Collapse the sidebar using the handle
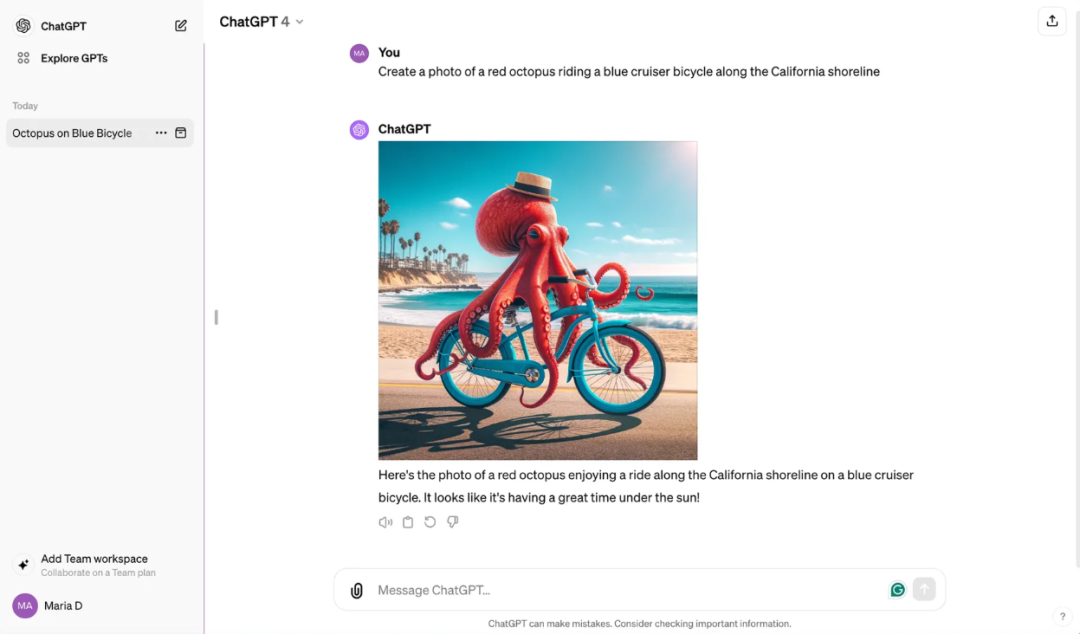 tap(216, 317)
